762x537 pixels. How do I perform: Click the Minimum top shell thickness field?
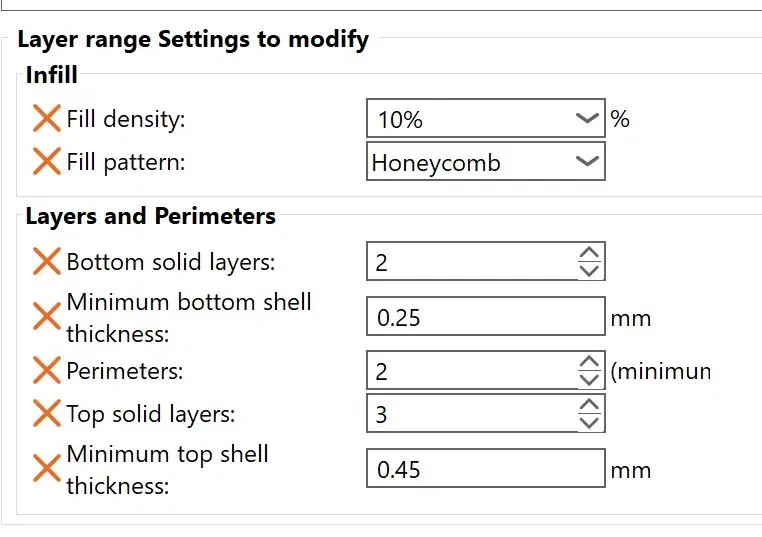click(x=485, y=469)
